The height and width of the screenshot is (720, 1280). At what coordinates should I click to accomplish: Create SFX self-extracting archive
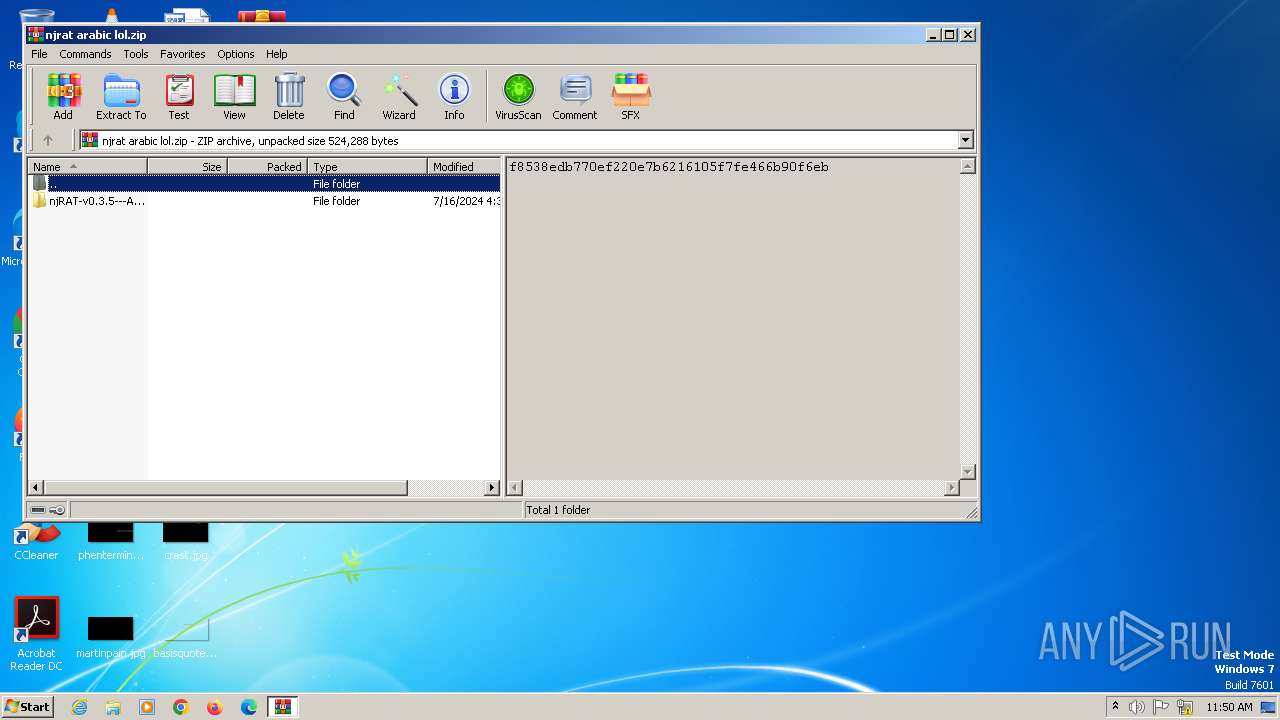(631, 97)
